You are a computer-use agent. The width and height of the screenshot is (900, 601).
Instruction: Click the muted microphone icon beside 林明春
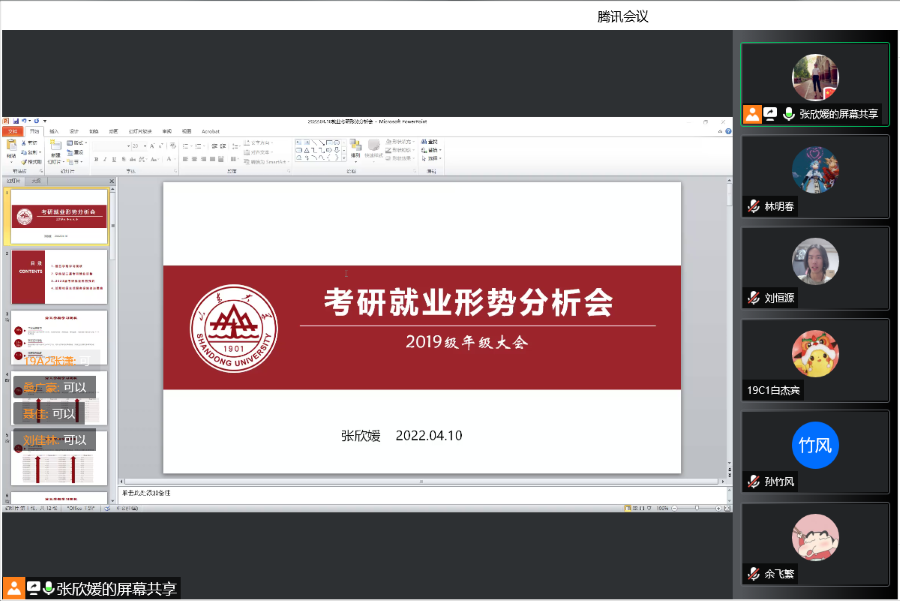[x=753, y=206]
